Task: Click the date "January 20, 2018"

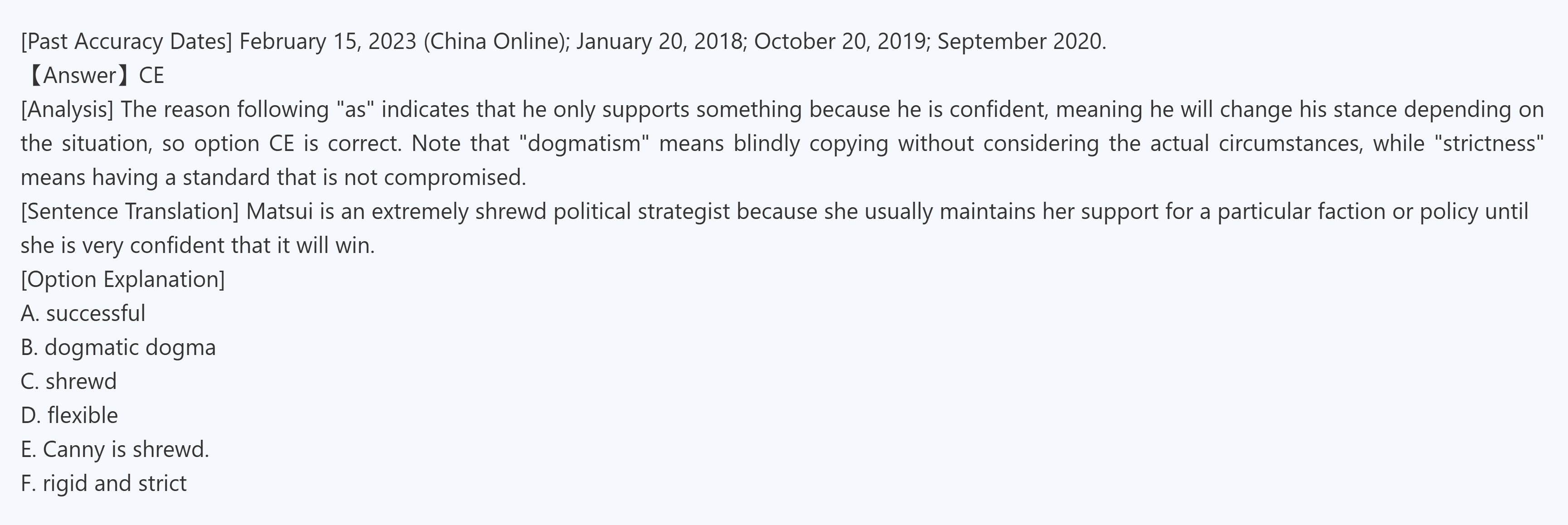Action: point(659,41)
